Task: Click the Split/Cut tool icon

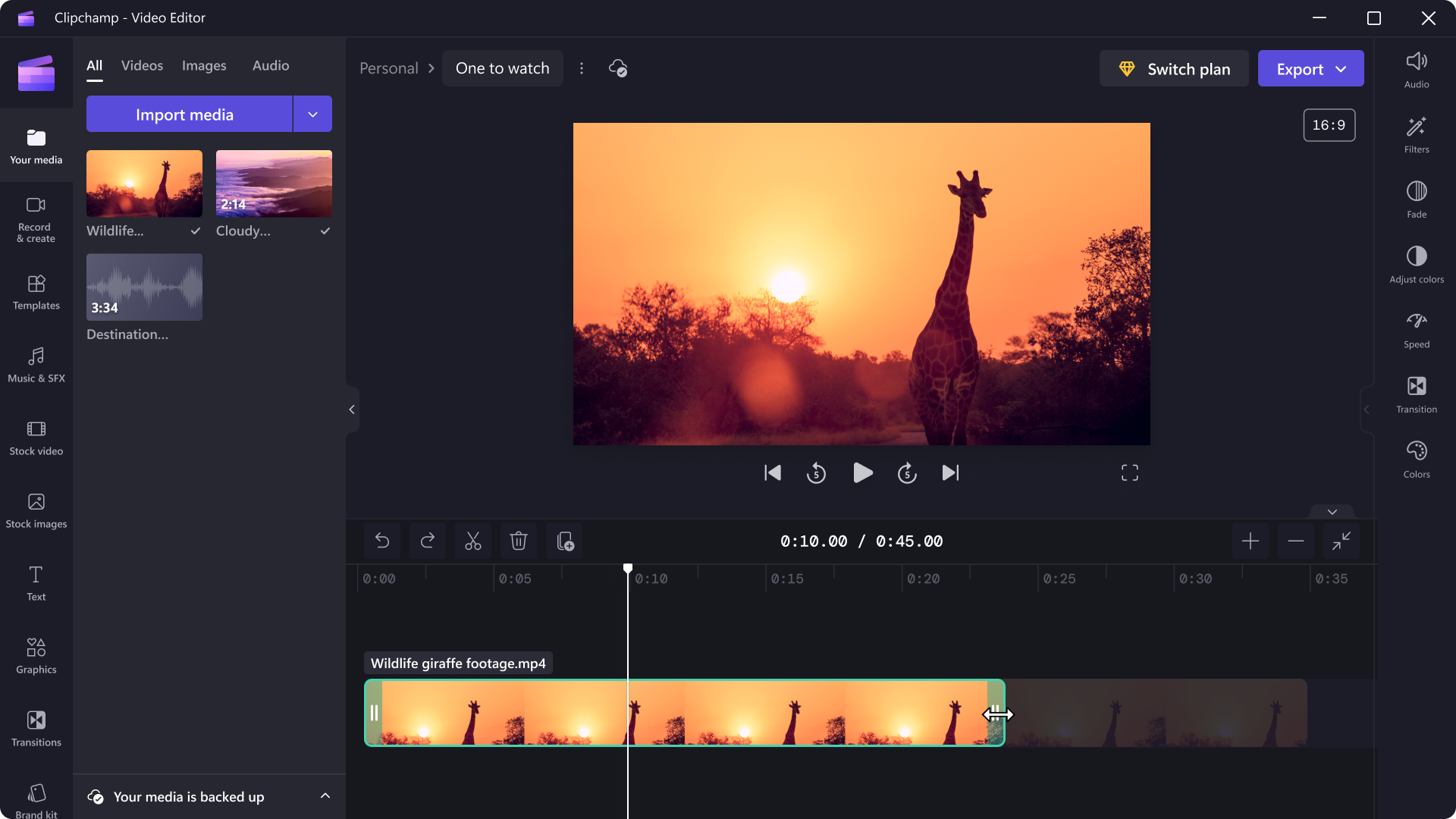Action: tap(473, 541)
